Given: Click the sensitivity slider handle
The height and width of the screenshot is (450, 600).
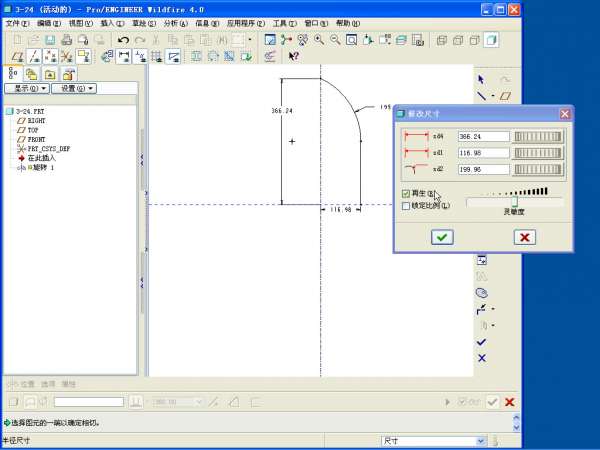Looking at the screenshot, I should tap(514, 202).
